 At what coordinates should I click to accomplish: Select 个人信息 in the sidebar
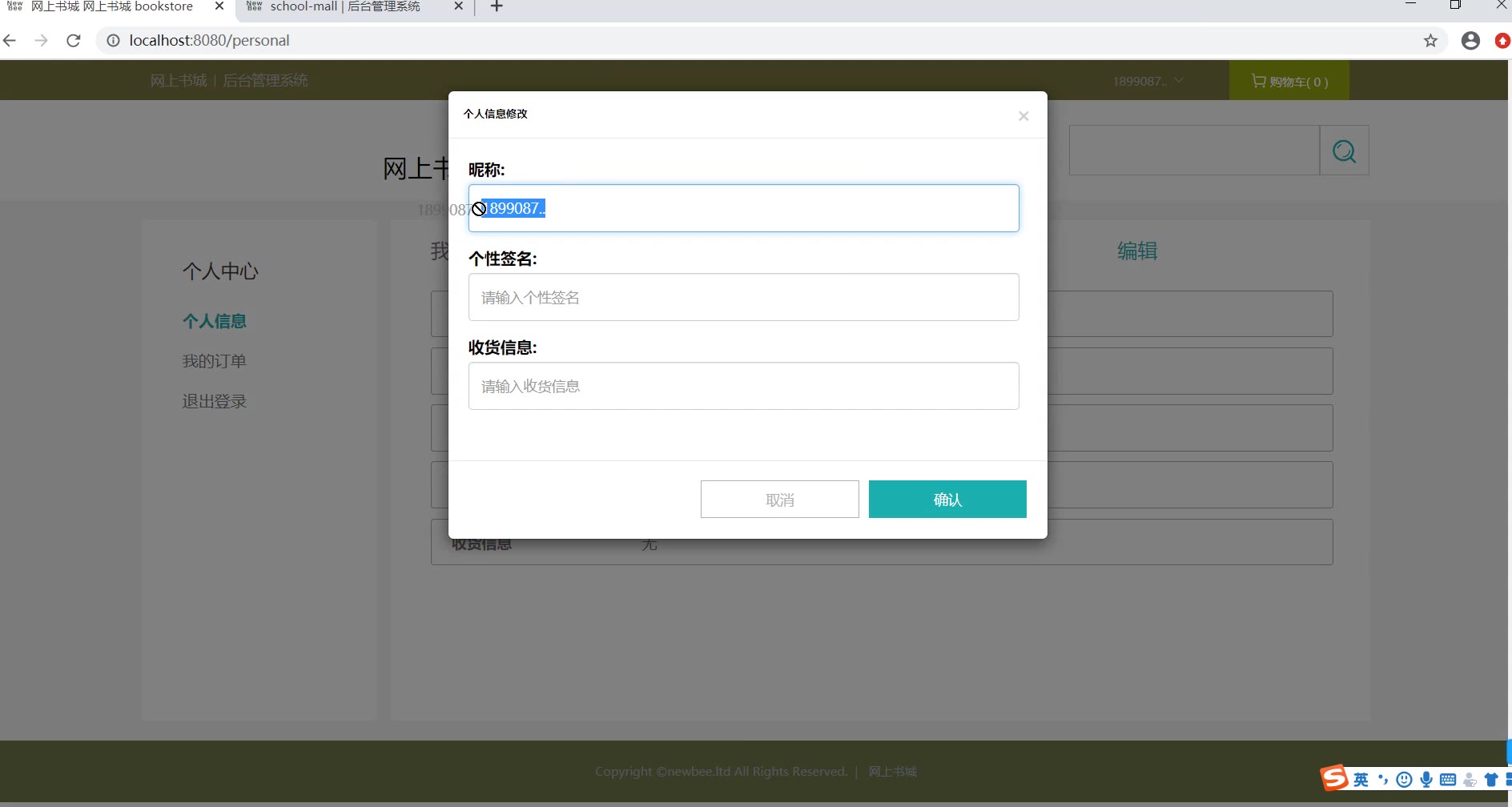click(x=215, y=321)
